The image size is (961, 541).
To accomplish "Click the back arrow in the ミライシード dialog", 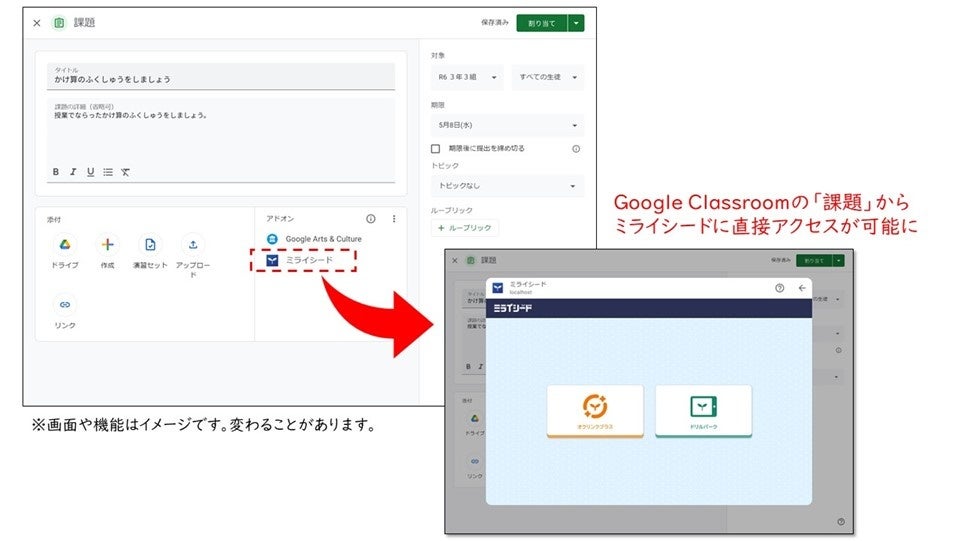I will (802, 288).
